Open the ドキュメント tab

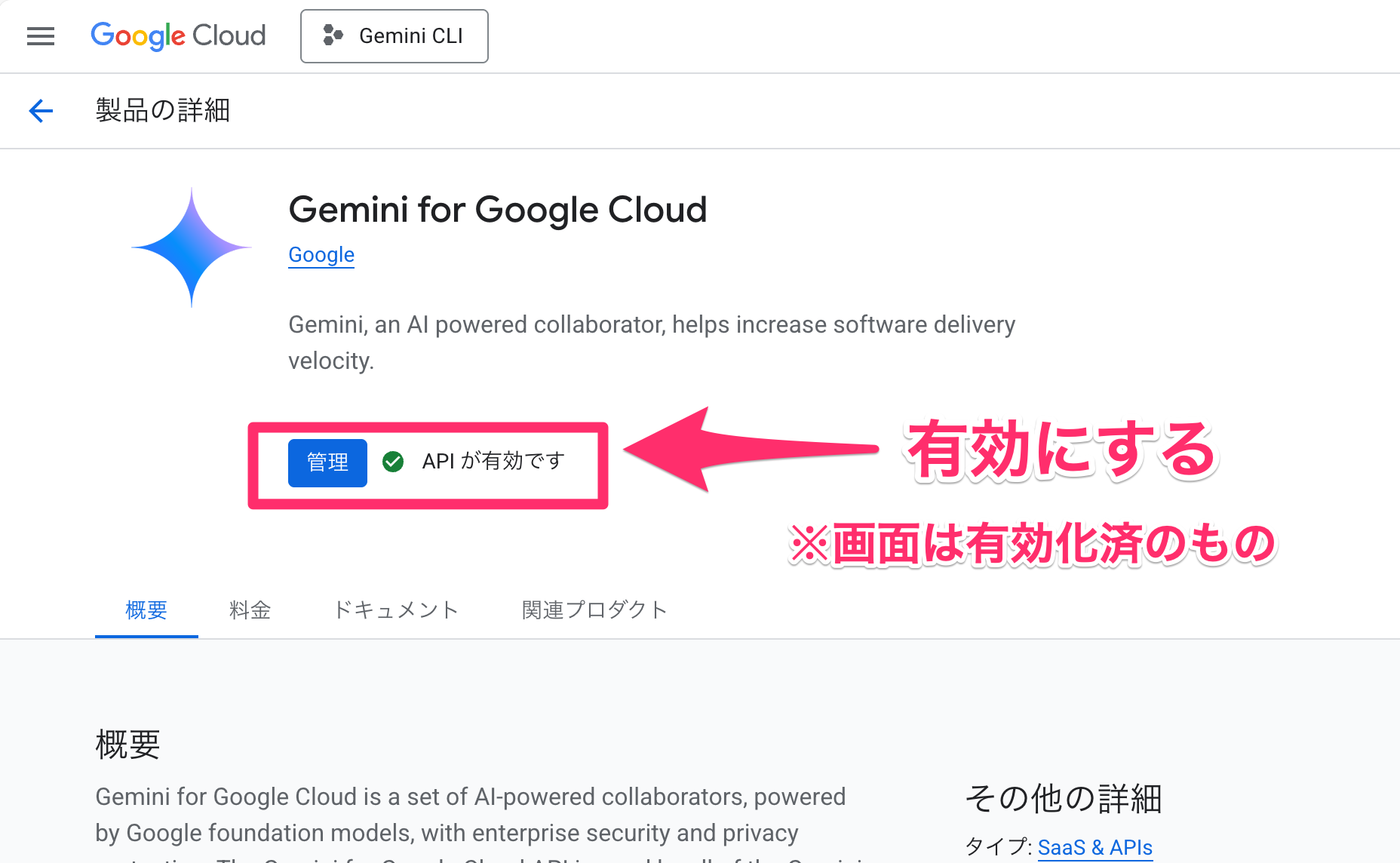pos(397,610)
